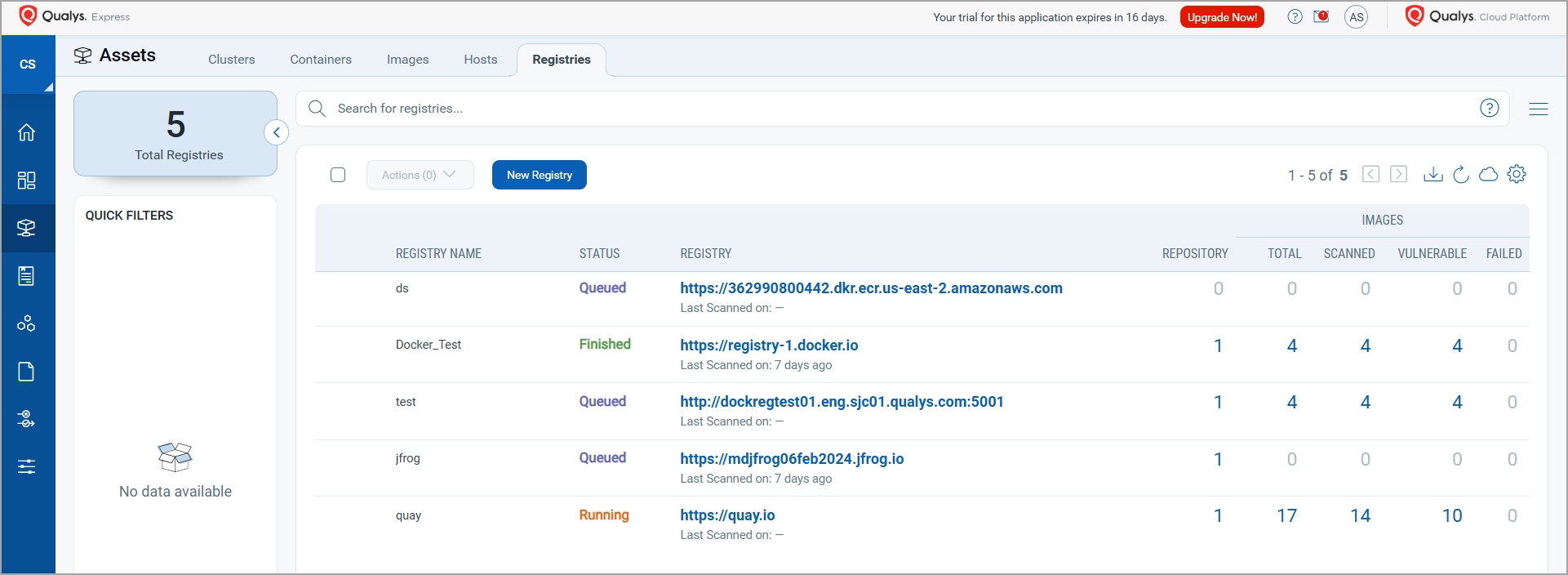The height and width of the screenshot is (575, 1568).
Task: Open the CS module picker
Action: (x=28, y=65)
